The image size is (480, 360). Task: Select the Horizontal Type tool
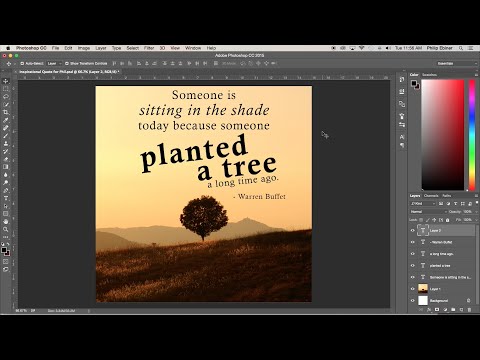tap(6, 198)
